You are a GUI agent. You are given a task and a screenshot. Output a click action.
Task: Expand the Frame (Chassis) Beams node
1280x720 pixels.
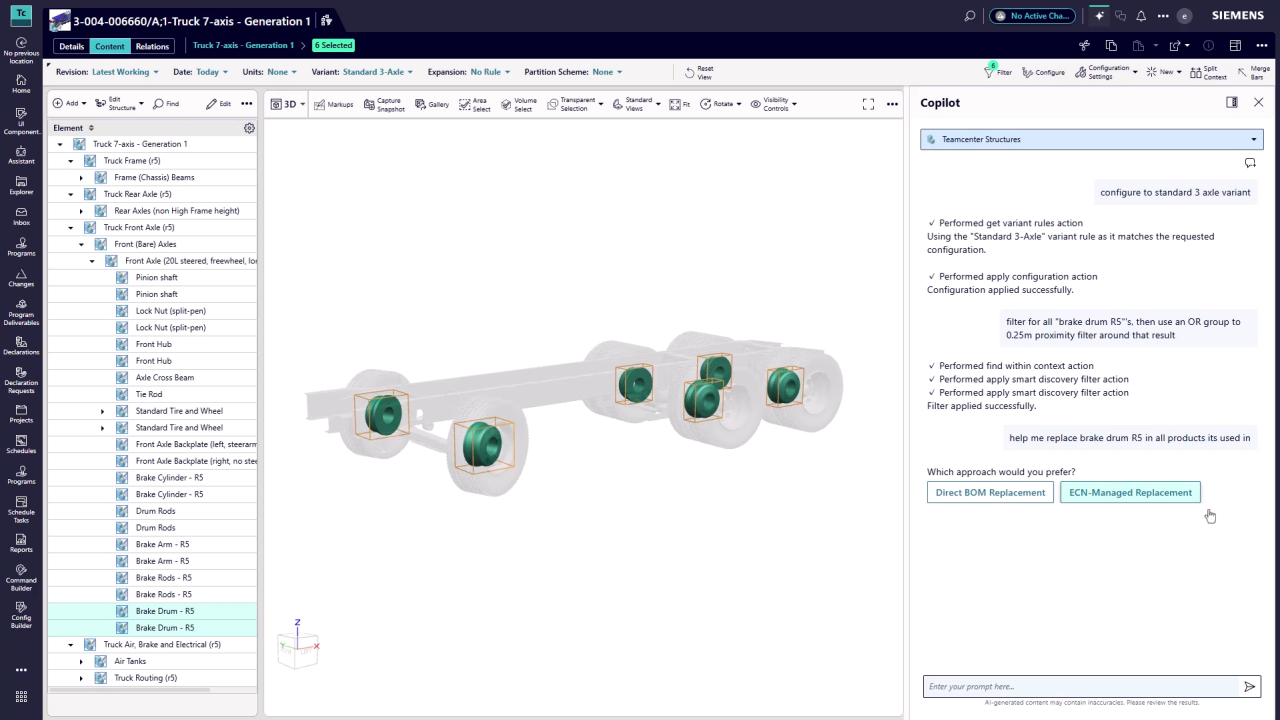click(x=81, y=177)
